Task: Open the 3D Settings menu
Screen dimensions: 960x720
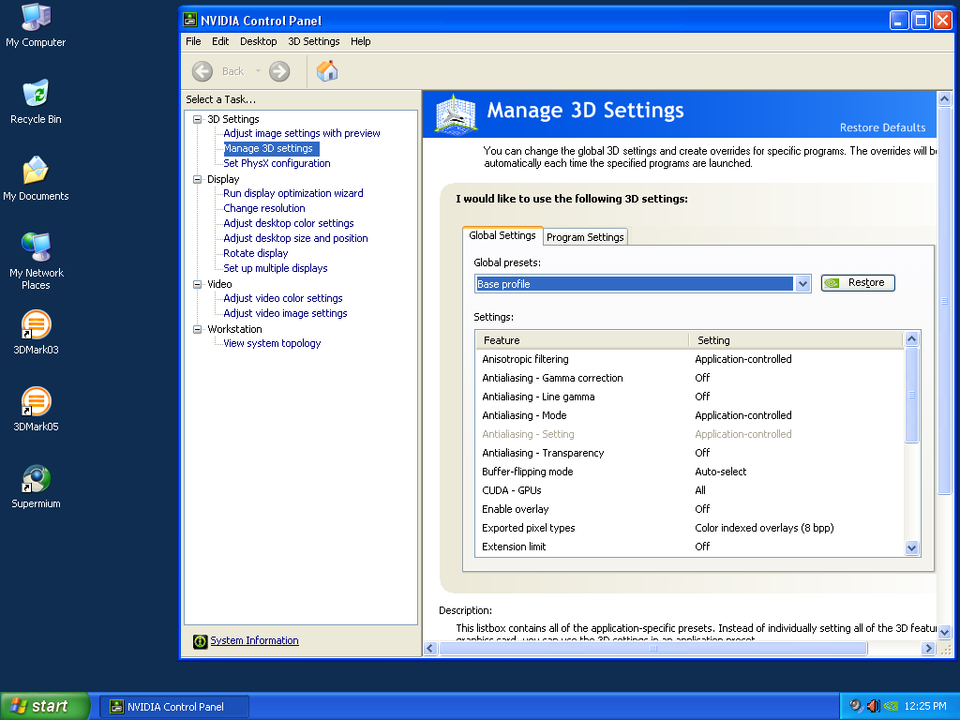Action: (314, 41)
